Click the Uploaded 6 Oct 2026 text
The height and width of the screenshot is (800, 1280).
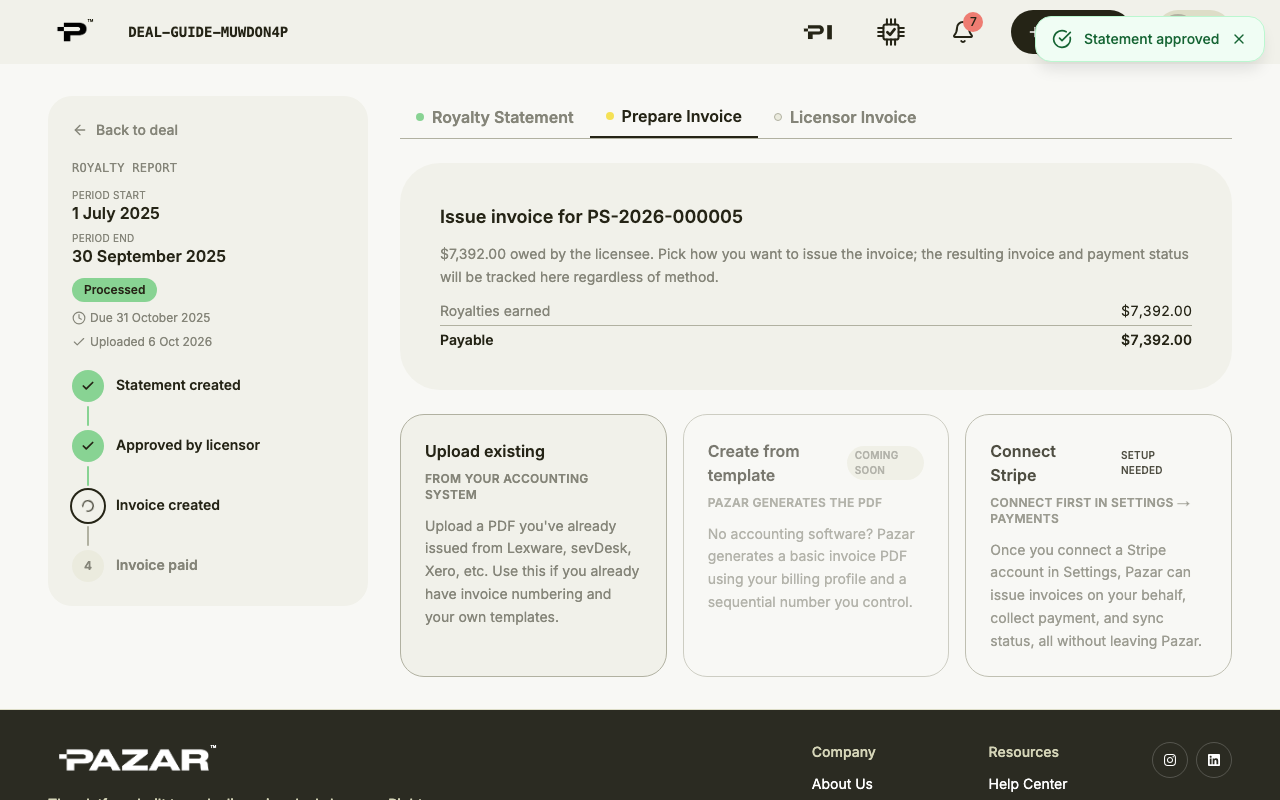151,342
